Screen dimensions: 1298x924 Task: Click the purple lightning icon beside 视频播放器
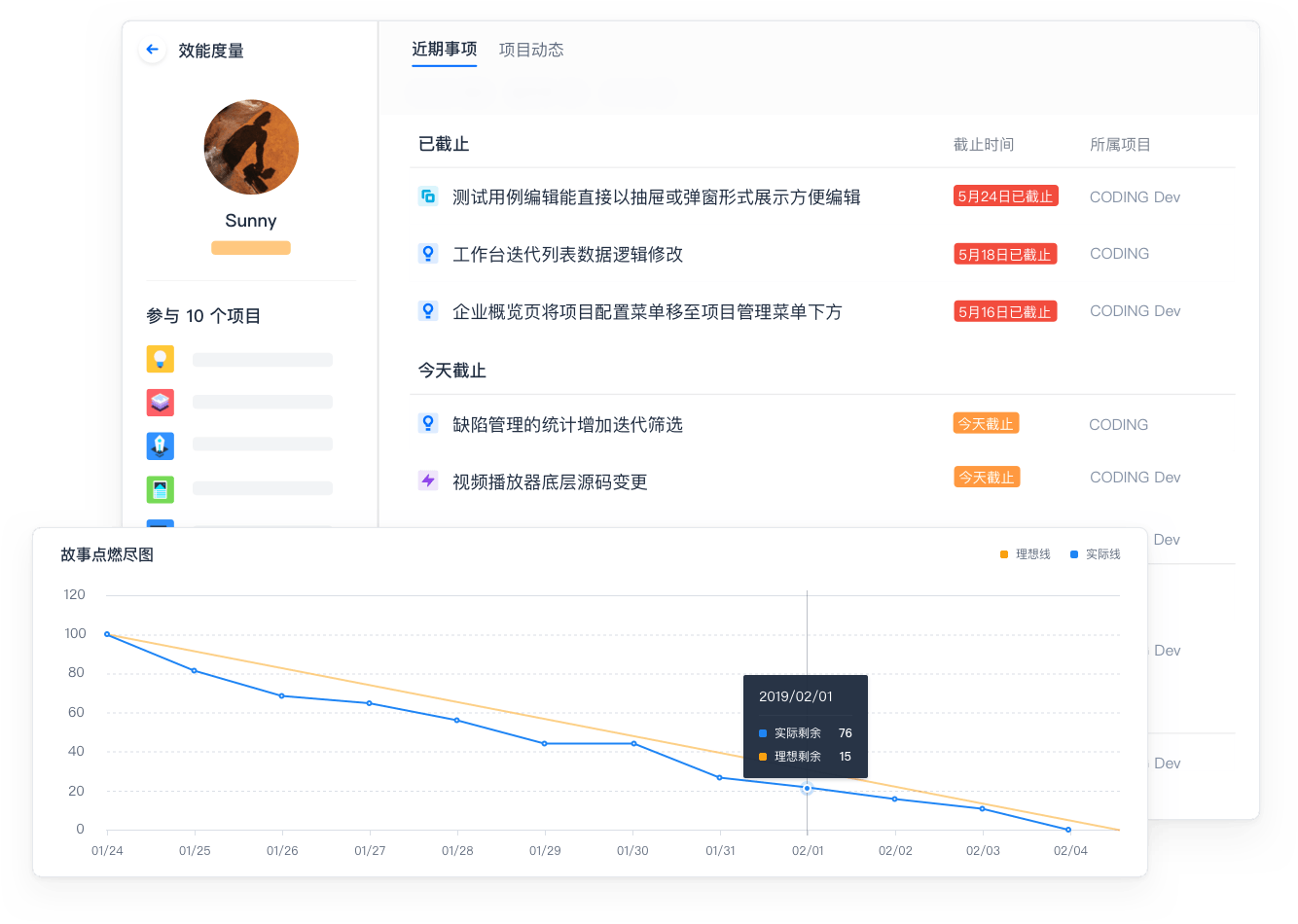(427, 480)
